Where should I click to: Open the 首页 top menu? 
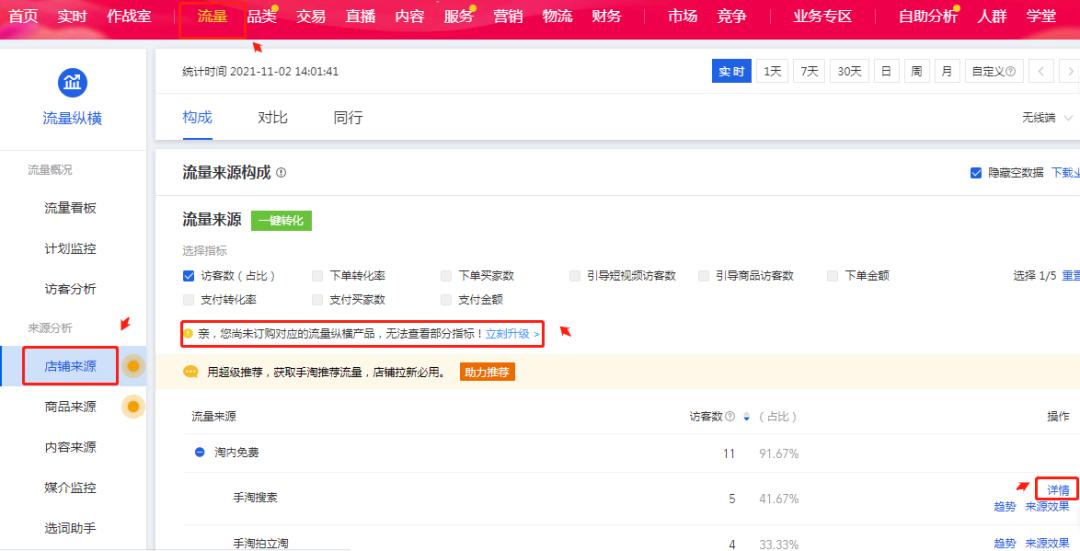pyautogui.click(x=23, y=17)
